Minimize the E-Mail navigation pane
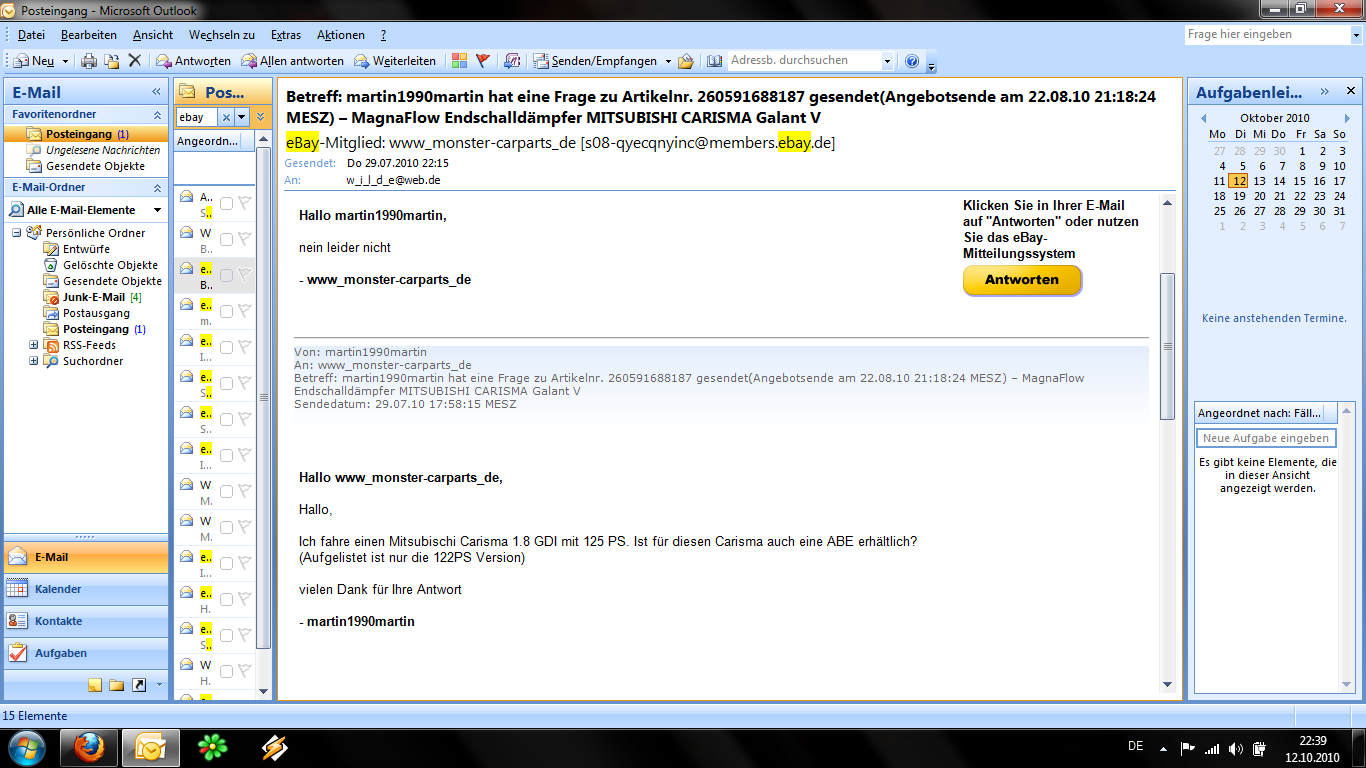Image resolution: width=1366 pixels, height=768 pixels. click(156, 92)
